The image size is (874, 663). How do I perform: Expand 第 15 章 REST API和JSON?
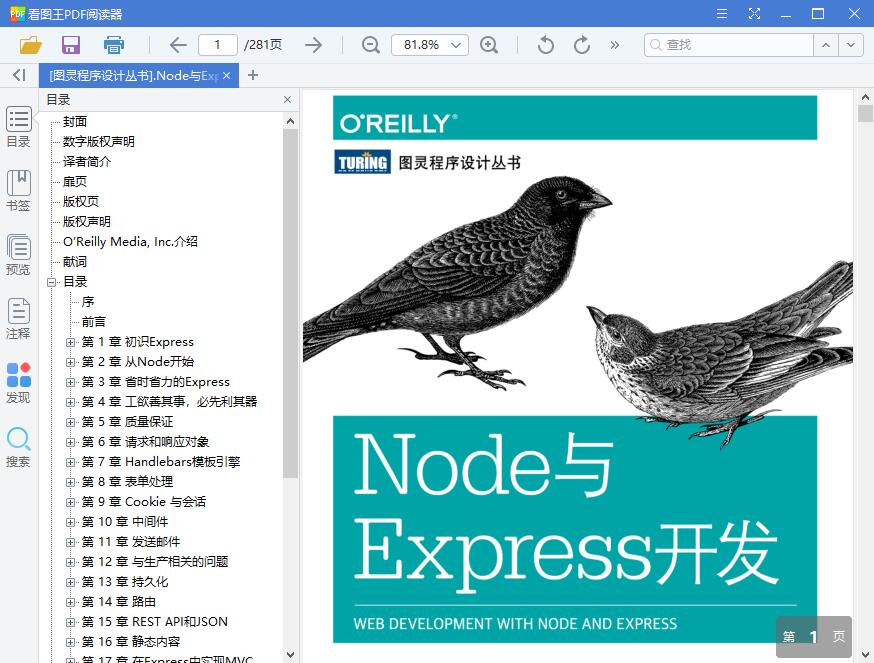(70, 622)
